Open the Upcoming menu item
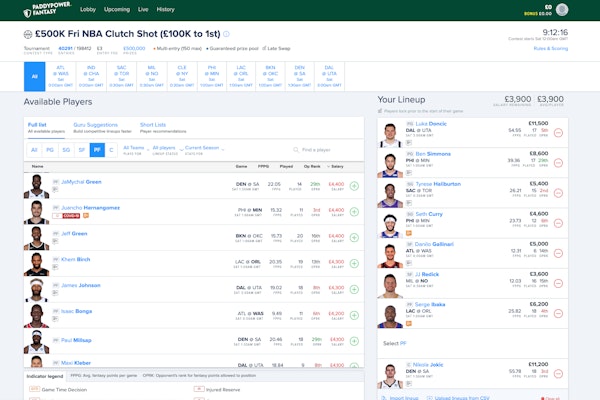 pos(117,10)
